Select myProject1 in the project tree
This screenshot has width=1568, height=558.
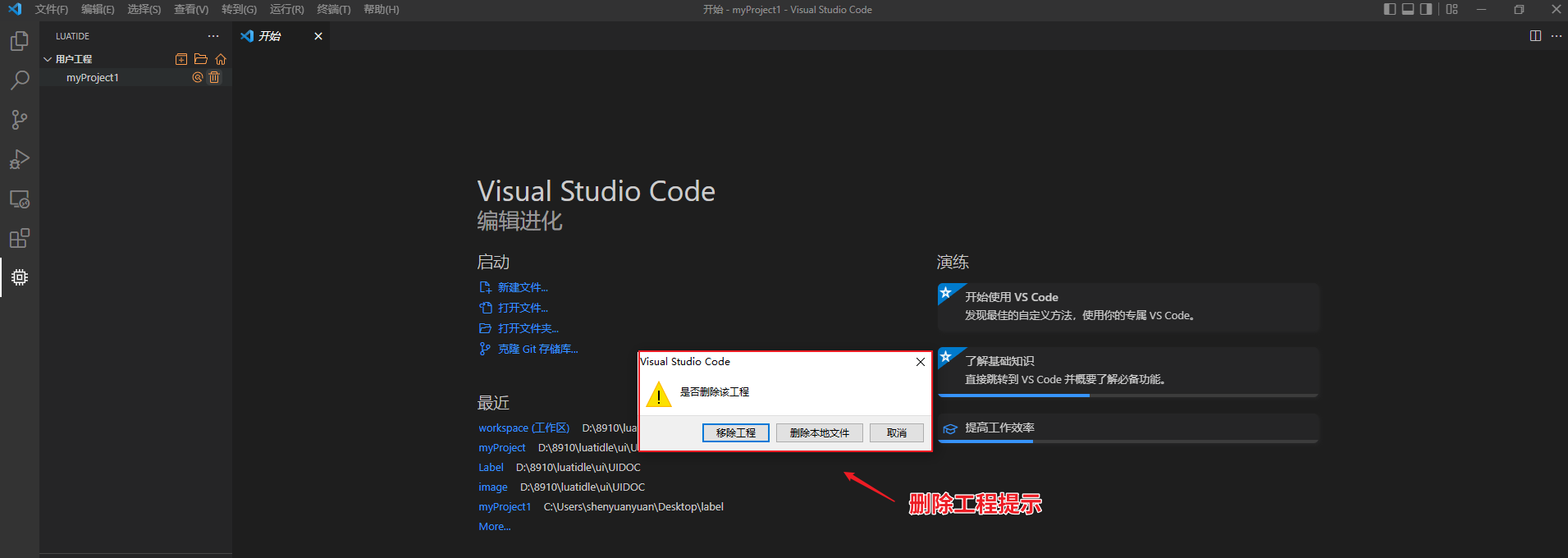point(93,77)
